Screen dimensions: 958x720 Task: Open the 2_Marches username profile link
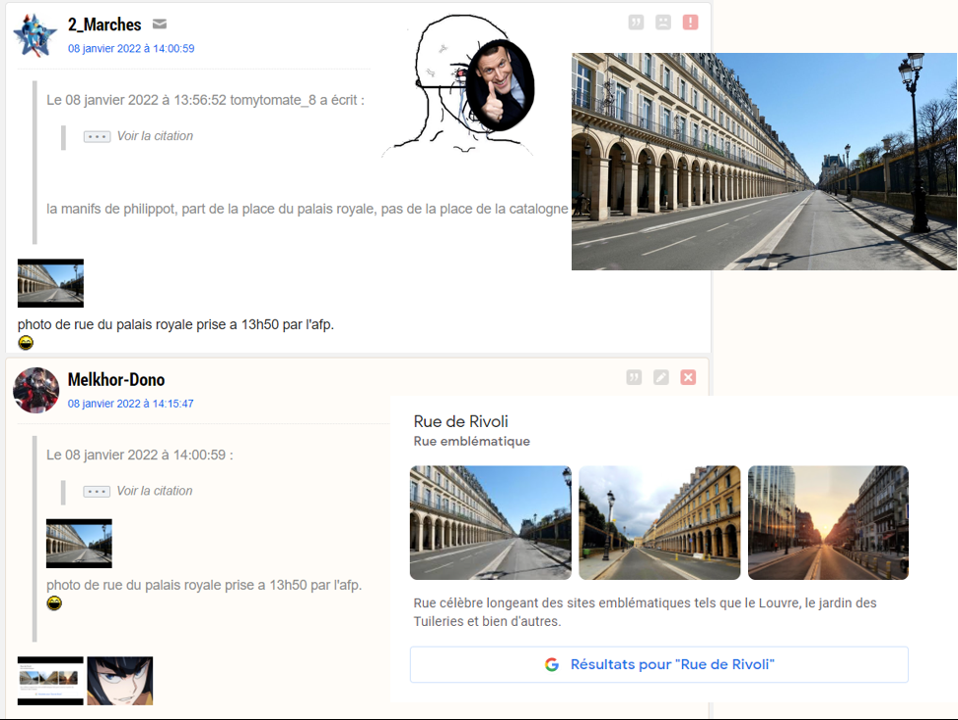[104, 25]
